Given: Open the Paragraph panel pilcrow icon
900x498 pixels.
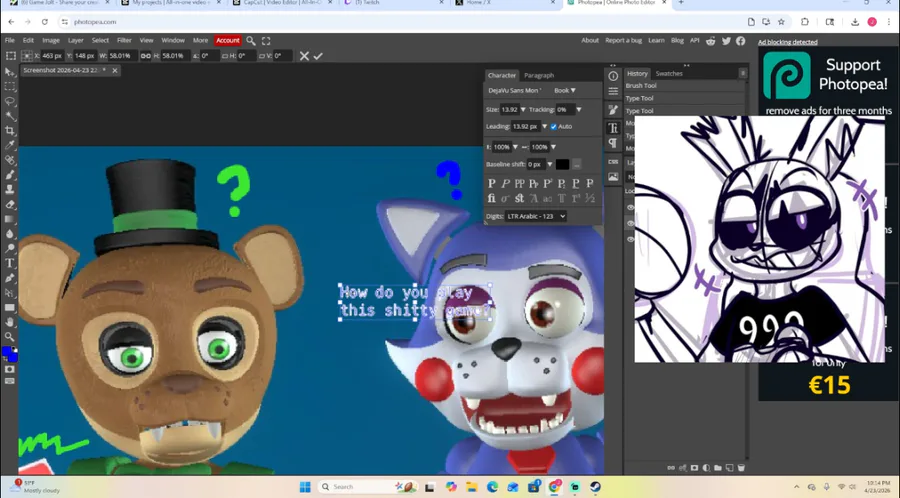Looking at the screenshot, I should tap(613, 143).
